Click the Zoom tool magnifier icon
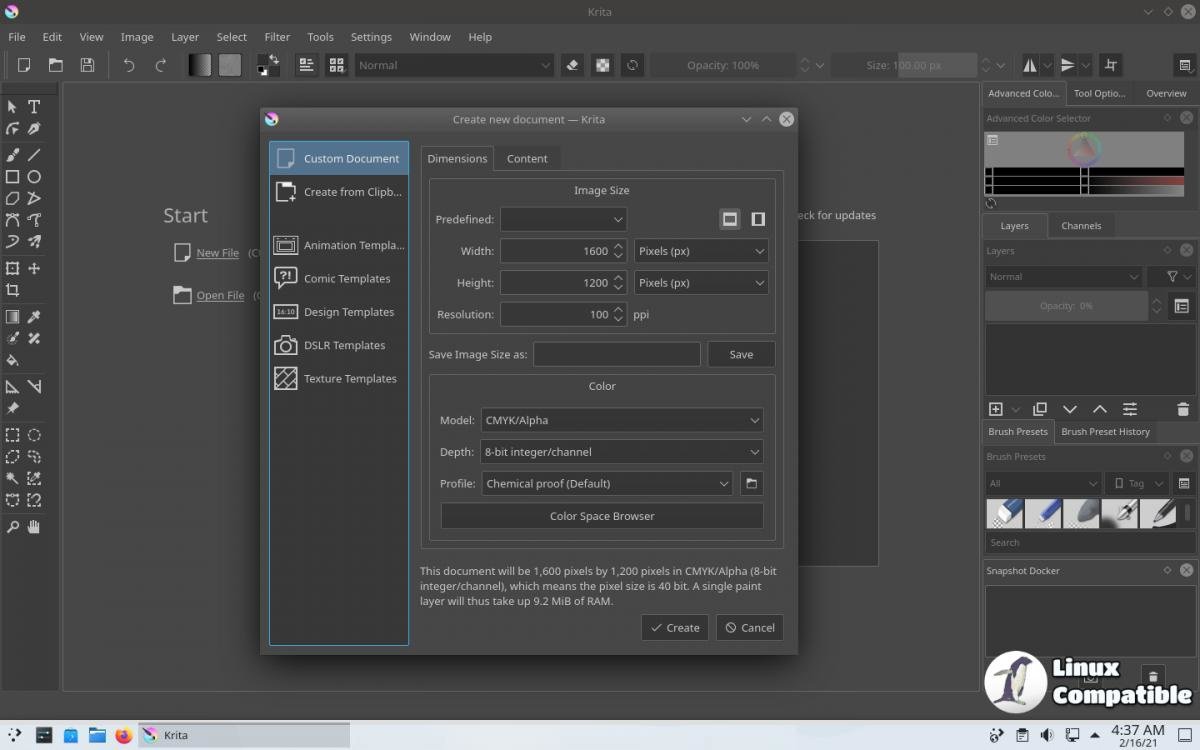The image size is (1200, 750). pyautogui.click(x=12, y=527)
